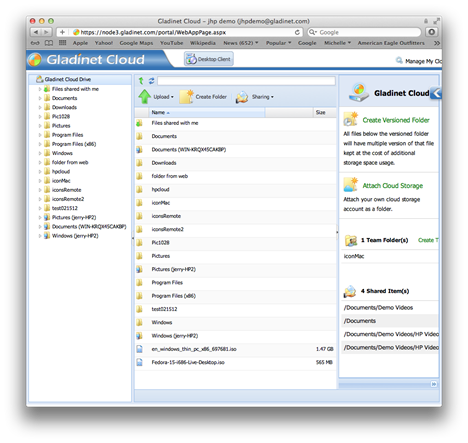The image size is (468, 443).
Task: Click iconMac under Team Folders
Action: point(354,256)
